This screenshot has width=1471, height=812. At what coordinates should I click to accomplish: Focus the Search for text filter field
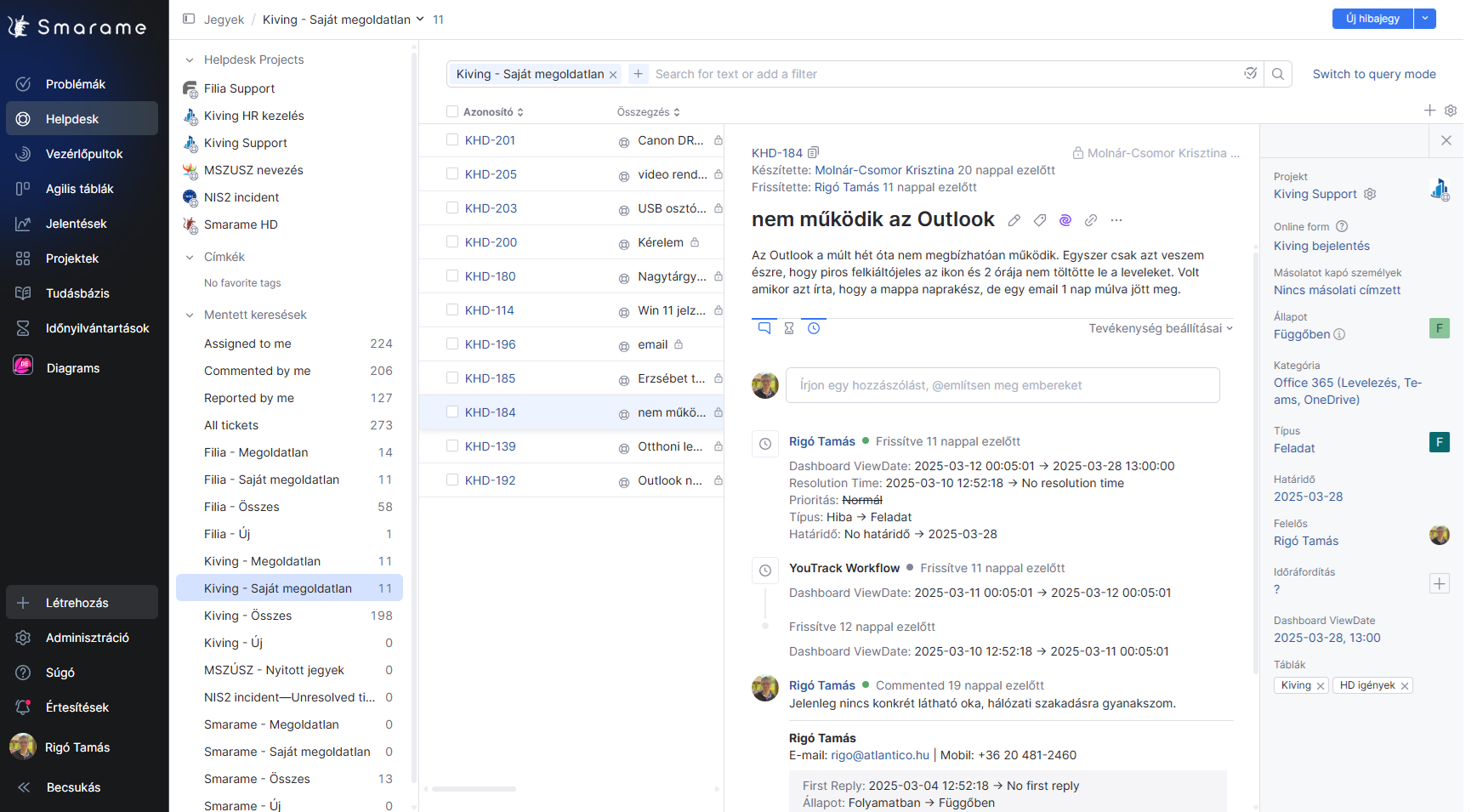pyautogui.click(x=944, y=74)
